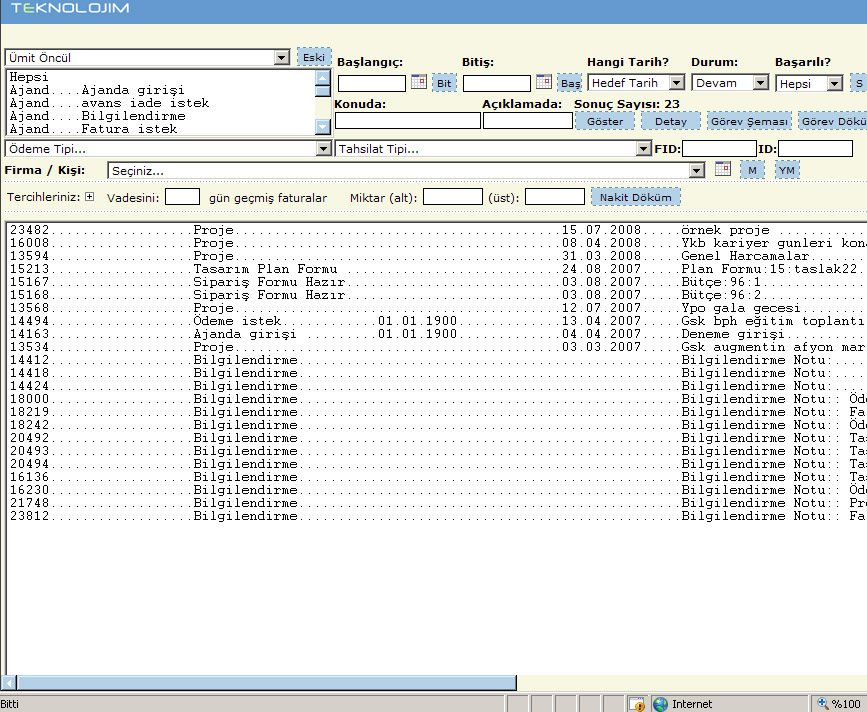Select Hepsi in type list
Viewport: 867px width, 712px height.
coord(160,77)
